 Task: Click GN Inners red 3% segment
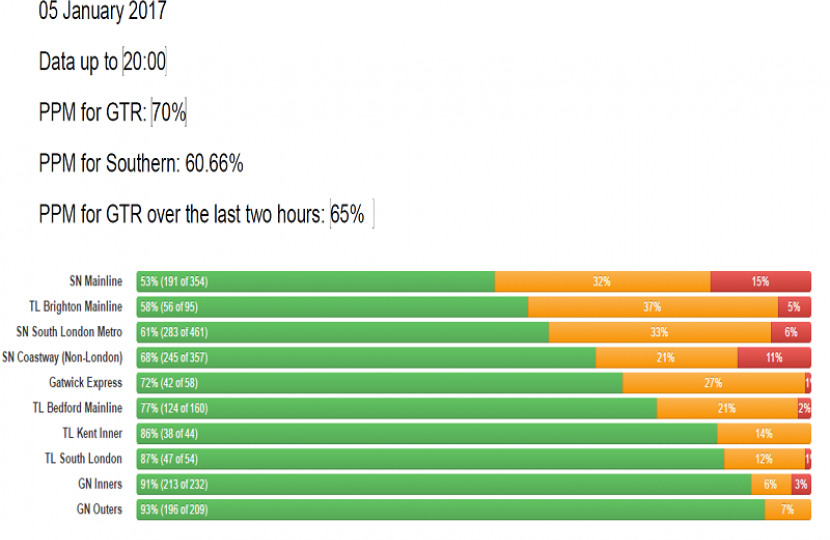800,484
